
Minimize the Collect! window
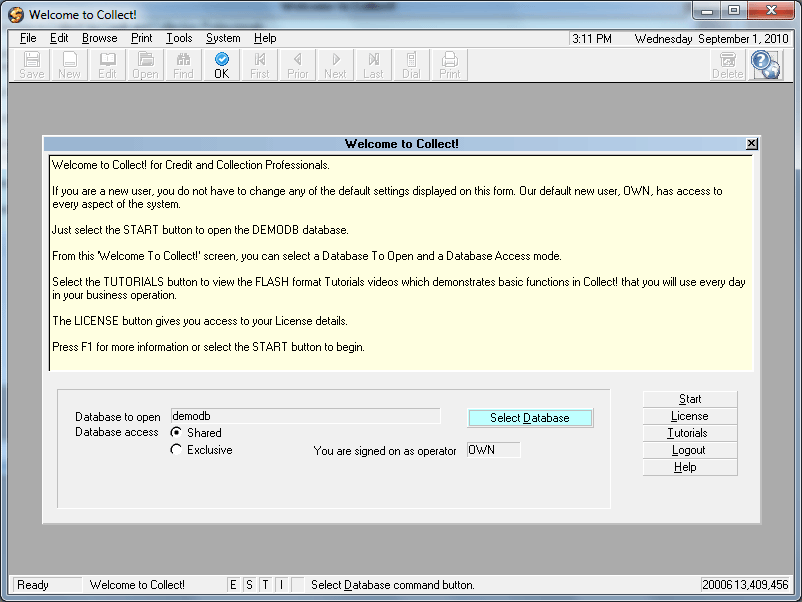coord(707,11)
